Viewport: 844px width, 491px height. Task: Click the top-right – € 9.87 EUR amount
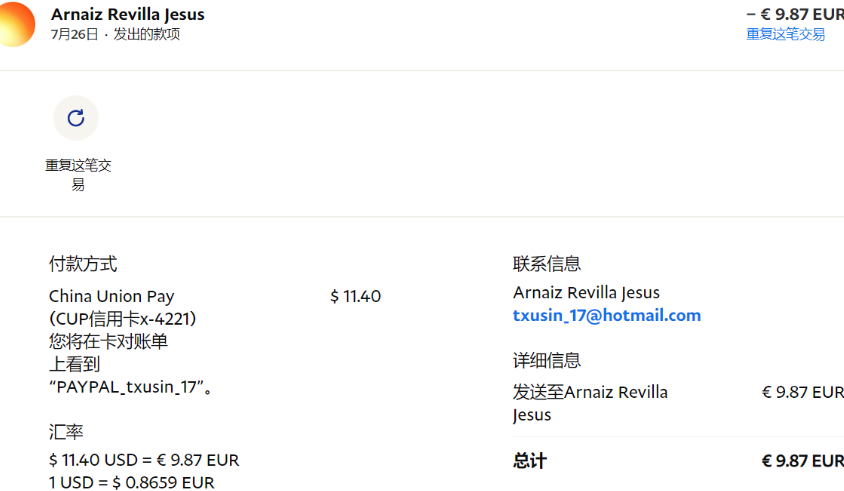pos(795,14)
